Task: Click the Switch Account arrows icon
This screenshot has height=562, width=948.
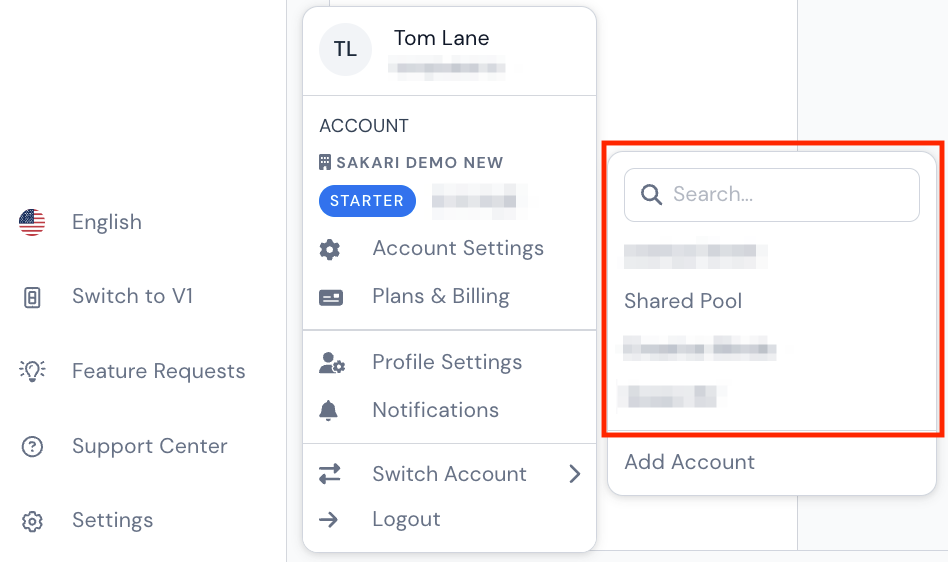Action: (x=330, y=474)
